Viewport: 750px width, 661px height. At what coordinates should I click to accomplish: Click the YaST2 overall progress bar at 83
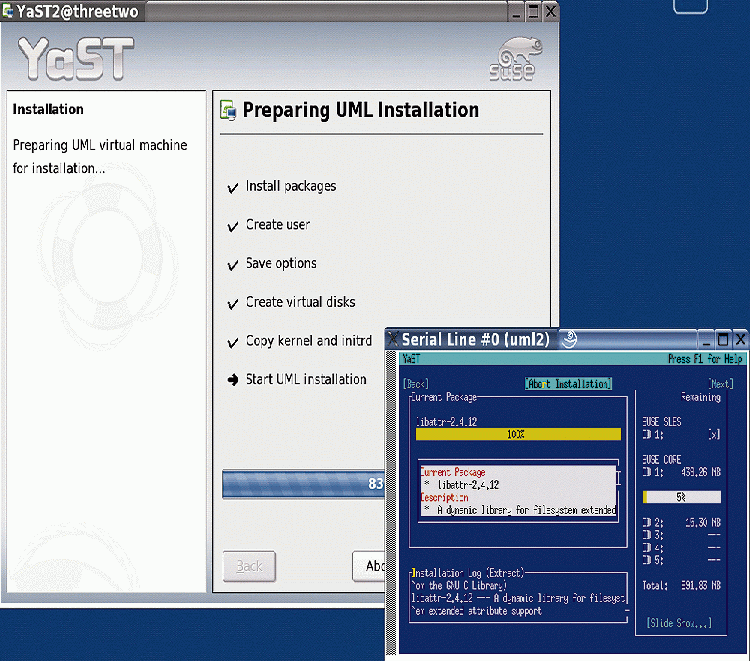tap(304, 485)
